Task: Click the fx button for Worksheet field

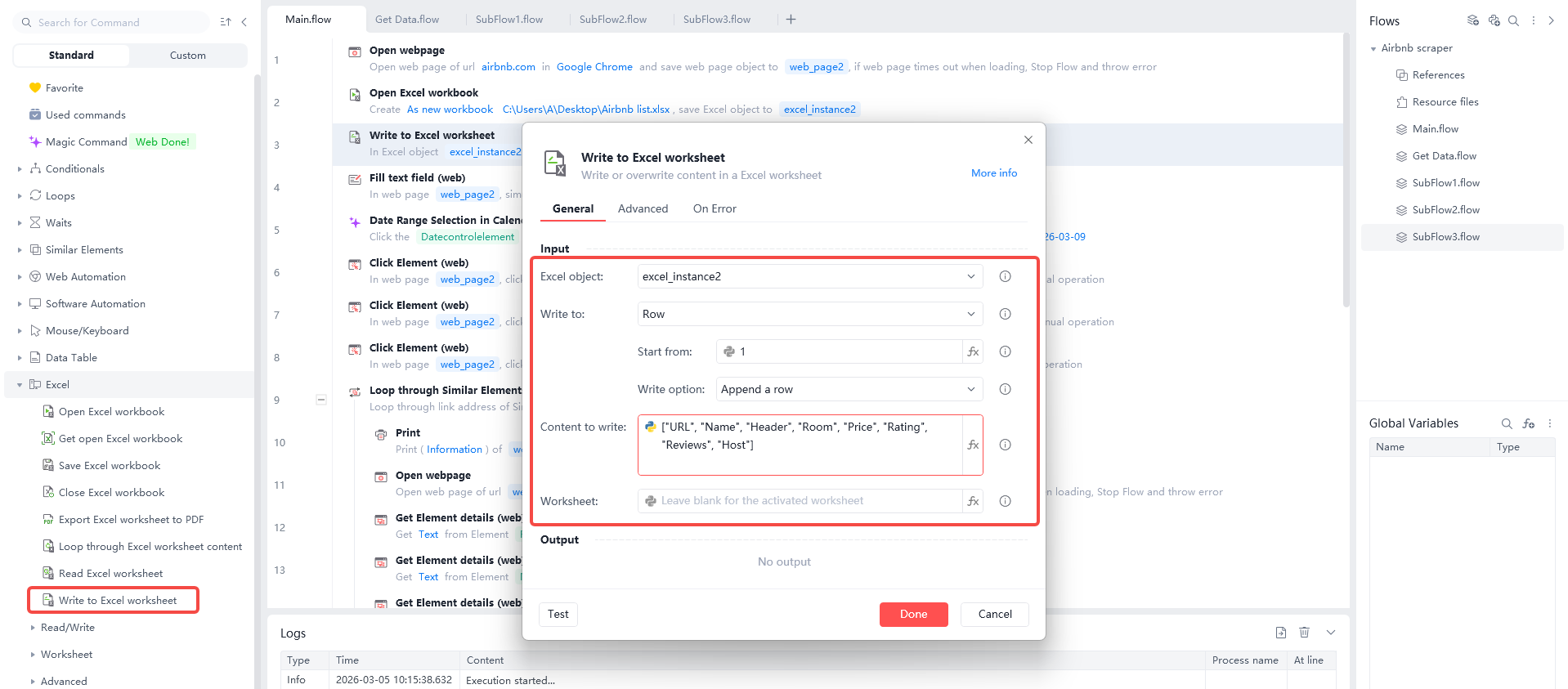Action: click(973, 501)
